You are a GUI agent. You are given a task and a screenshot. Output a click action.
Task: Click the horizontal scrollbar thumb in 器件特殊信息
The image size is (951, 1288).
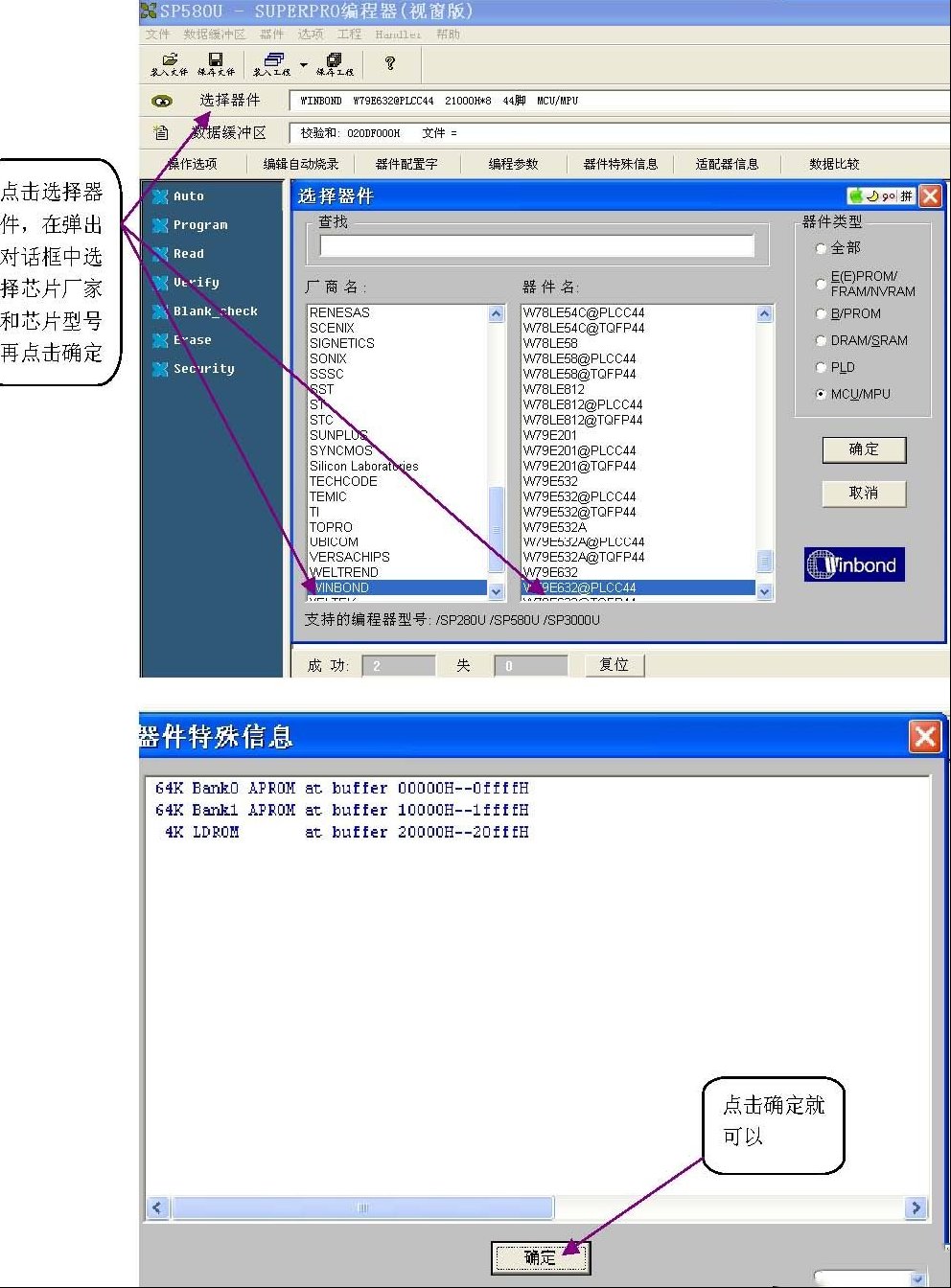click(362, 1207)
